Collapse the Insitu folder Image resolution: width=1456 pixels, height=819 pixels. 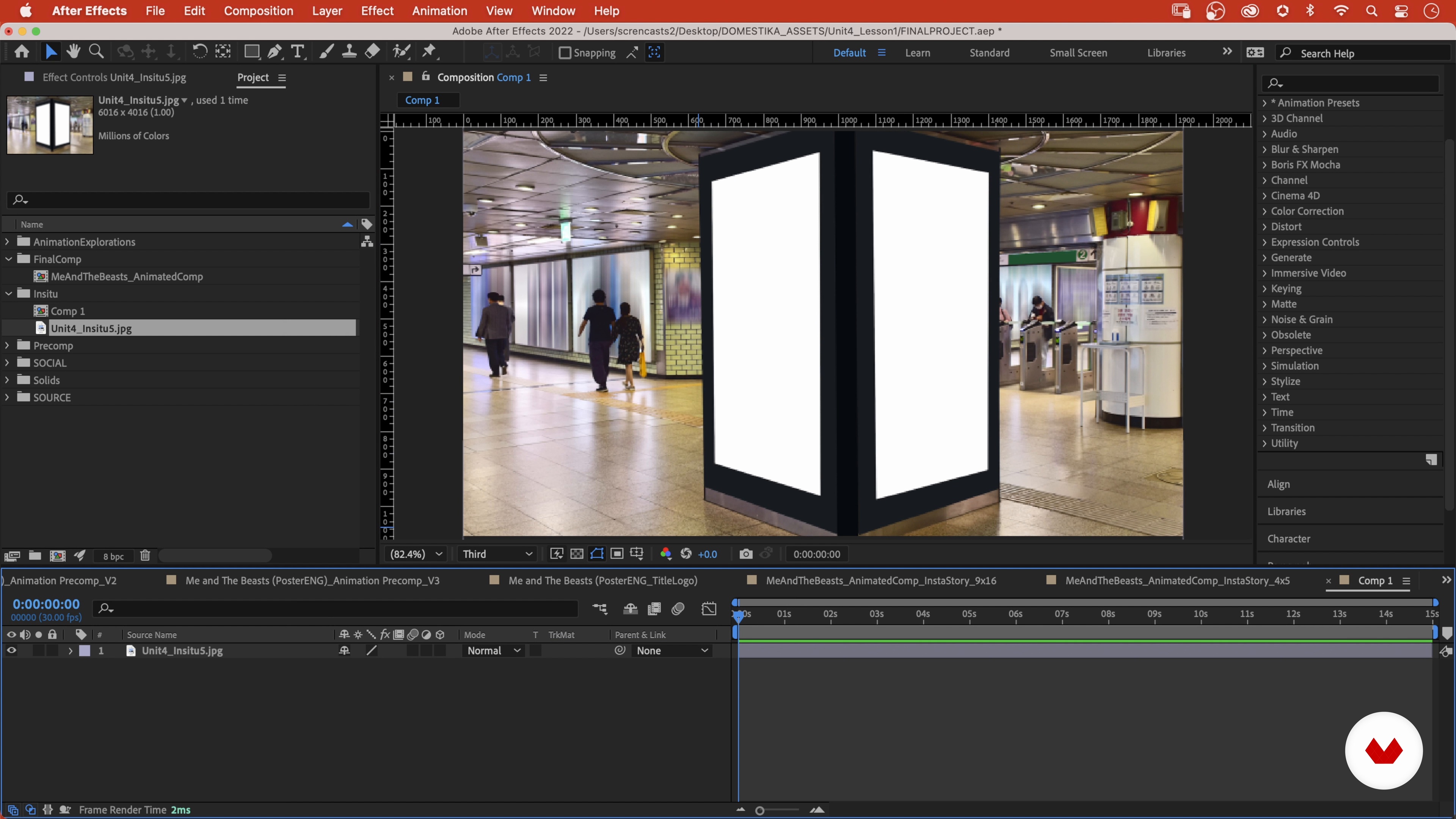pos(8,293)
